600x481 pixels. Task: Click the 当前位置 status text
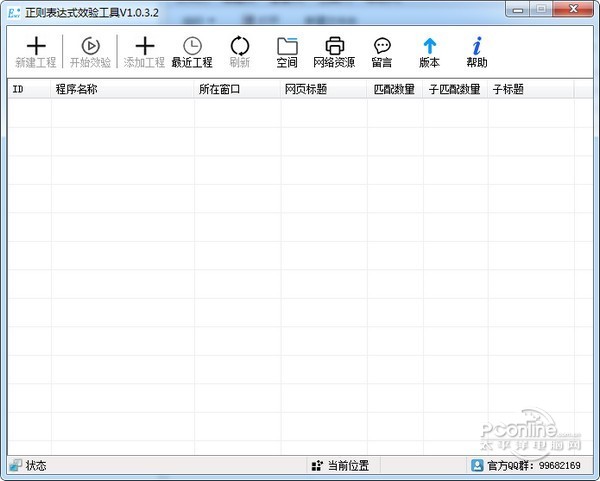click(x=349, y=466)
